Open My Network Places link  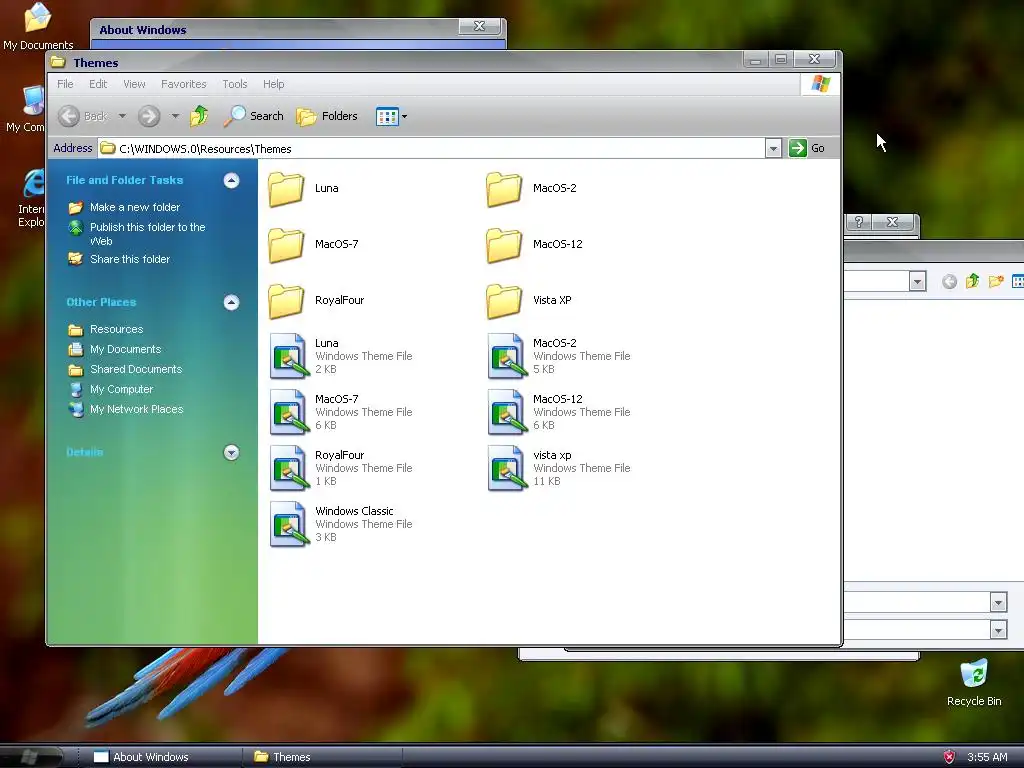(x=136, y=409)
